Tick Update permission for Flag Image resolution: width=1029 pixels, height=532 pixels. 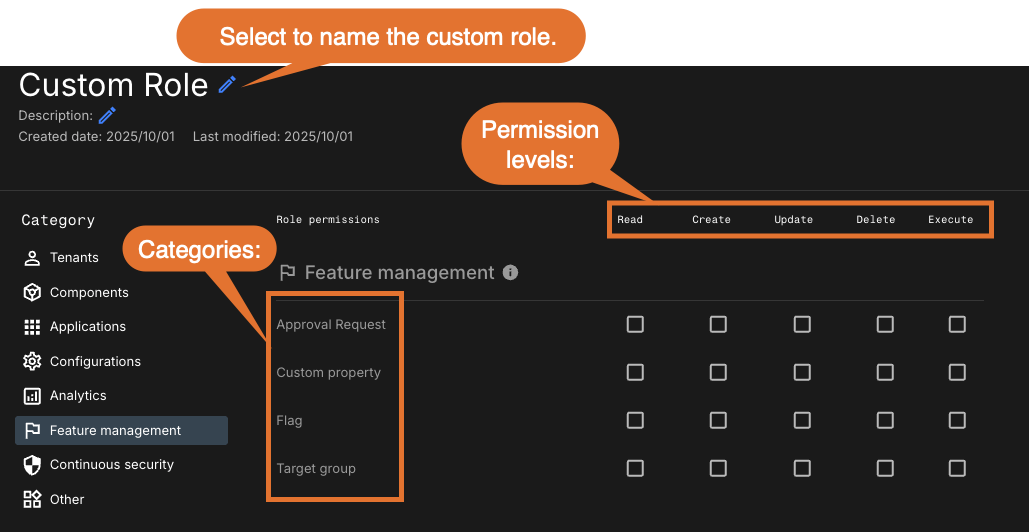click(802, 420)
